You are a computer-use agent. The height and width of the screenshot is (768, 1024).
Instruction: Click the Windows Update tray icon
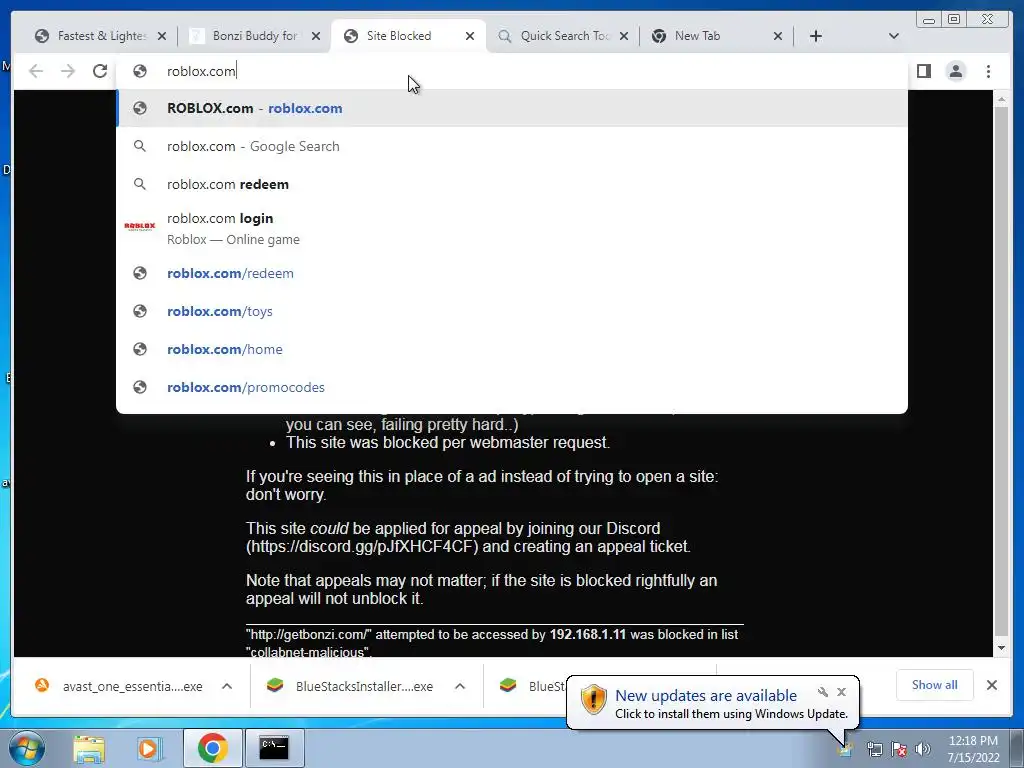pyautogui.click(x=845, y=750)
